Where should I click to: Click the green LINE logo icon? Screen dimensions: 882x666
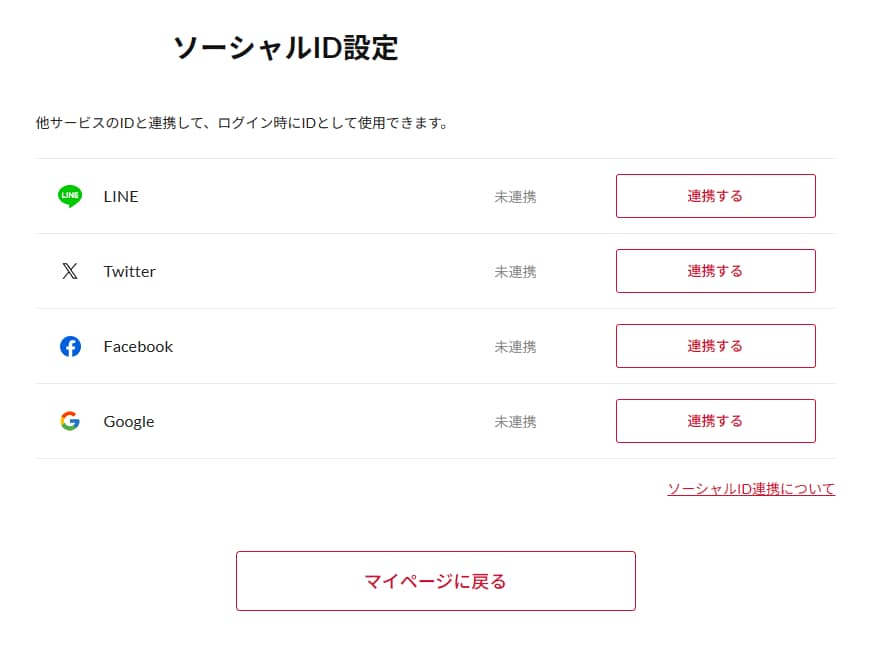(x=70, y=196)
